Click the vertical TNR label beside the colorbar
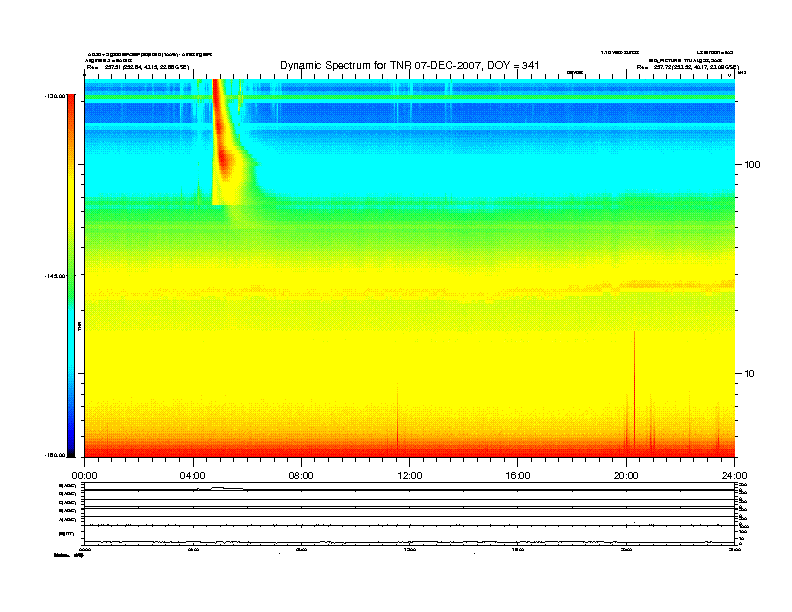 click(79, 326)
